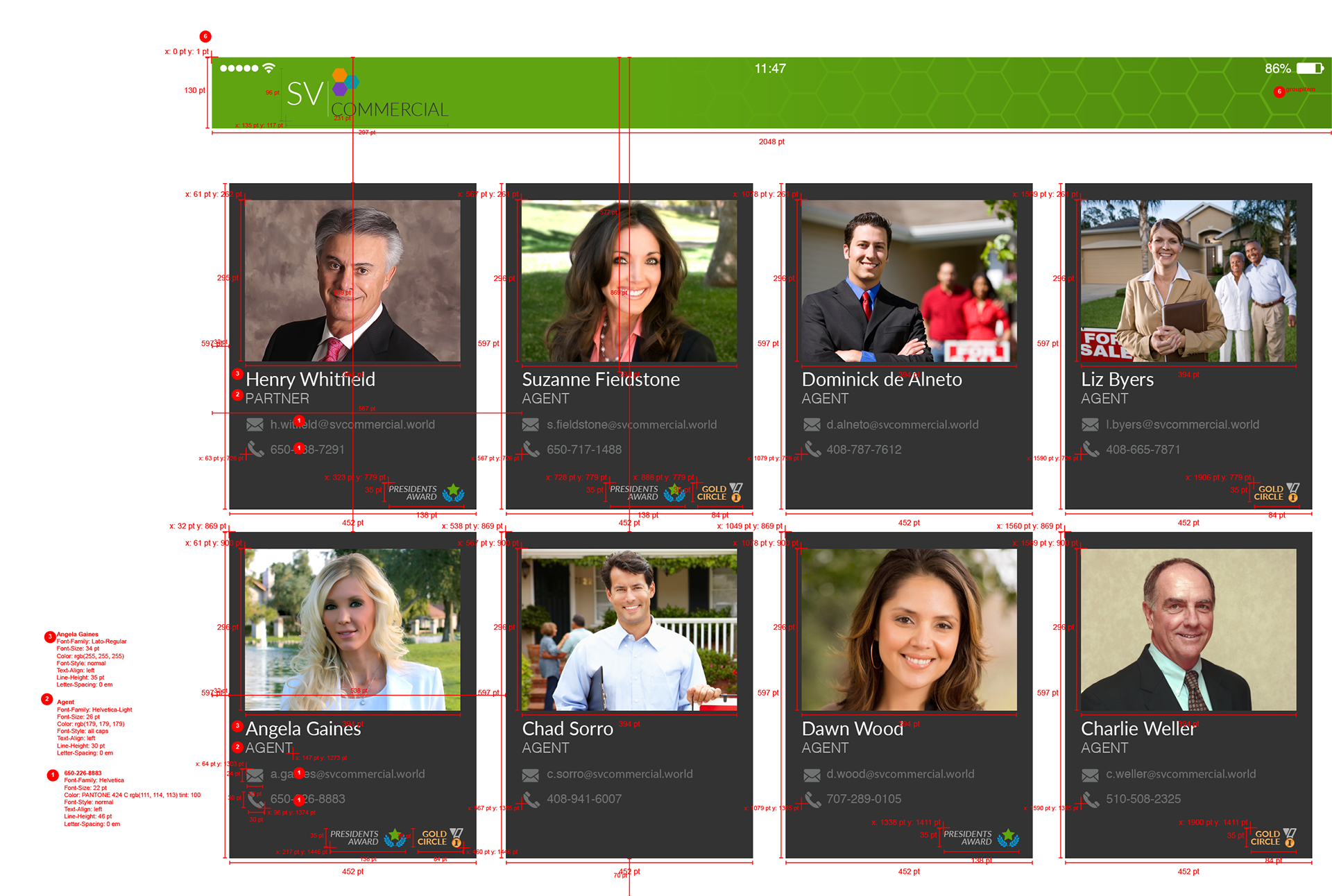Click the Wi-Fi signal icon in status bar
Image resolution: width=1332 pixels, height=896 pixels.
[269, 68]
